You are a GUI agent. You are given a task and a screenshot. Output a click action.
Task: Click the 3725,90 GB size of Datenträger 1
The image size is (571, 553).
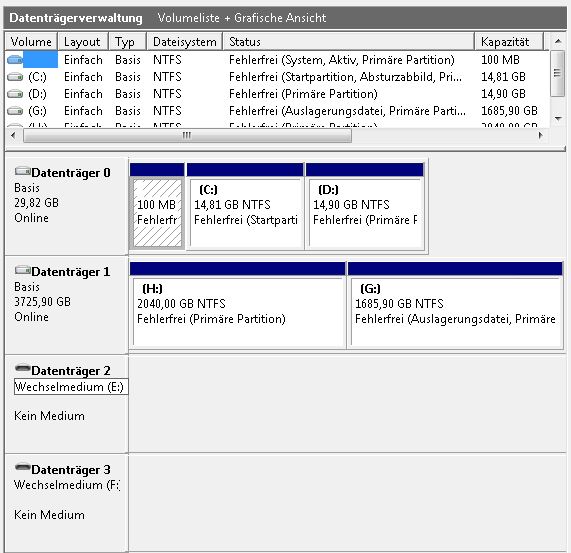coord(43,302)
